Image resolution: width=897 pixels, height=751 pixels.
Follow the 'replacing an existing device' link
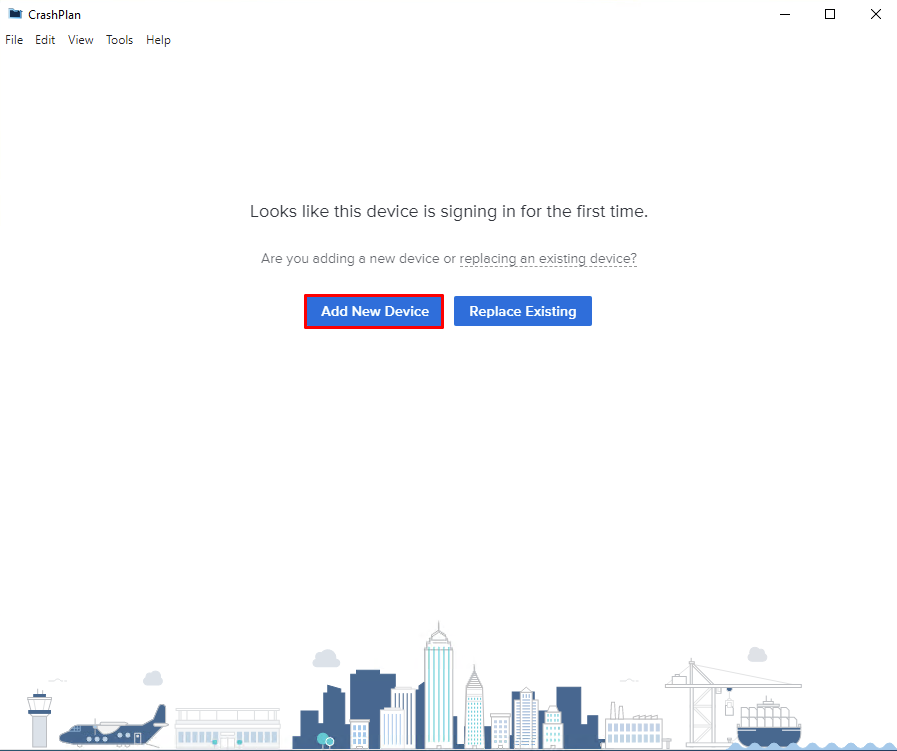547,258
